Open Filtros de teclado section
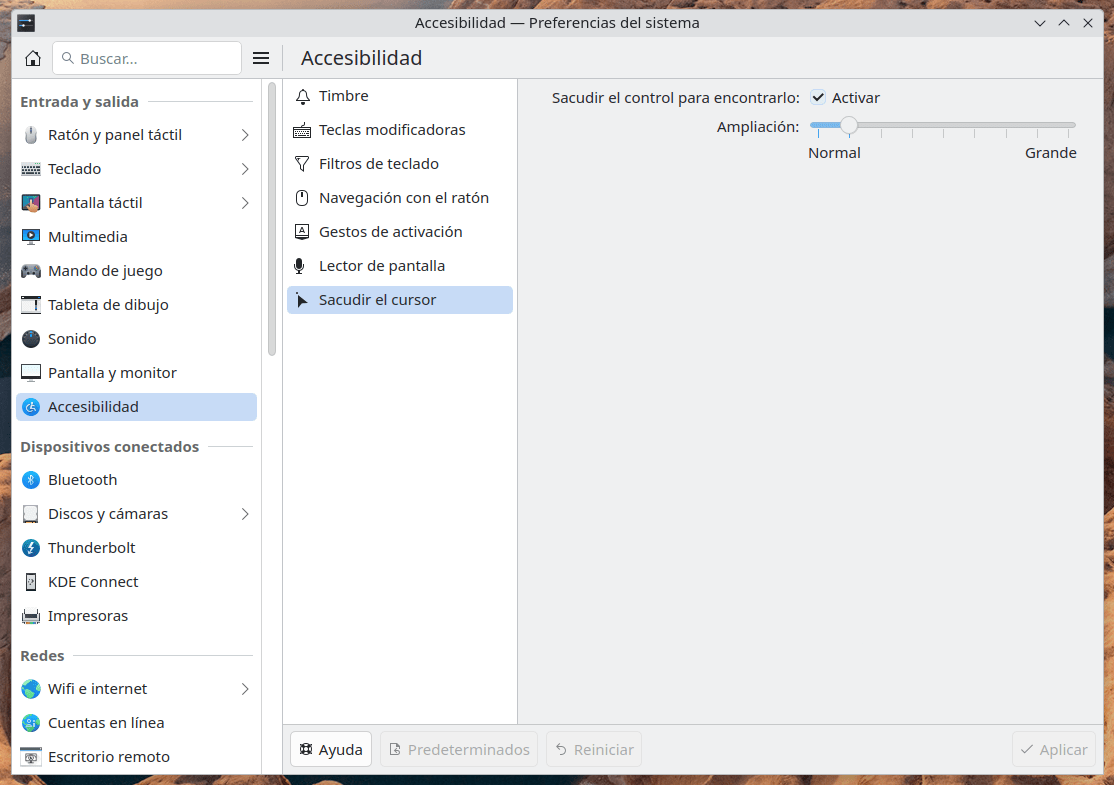1114x785 pixels. tap(400, 164)
